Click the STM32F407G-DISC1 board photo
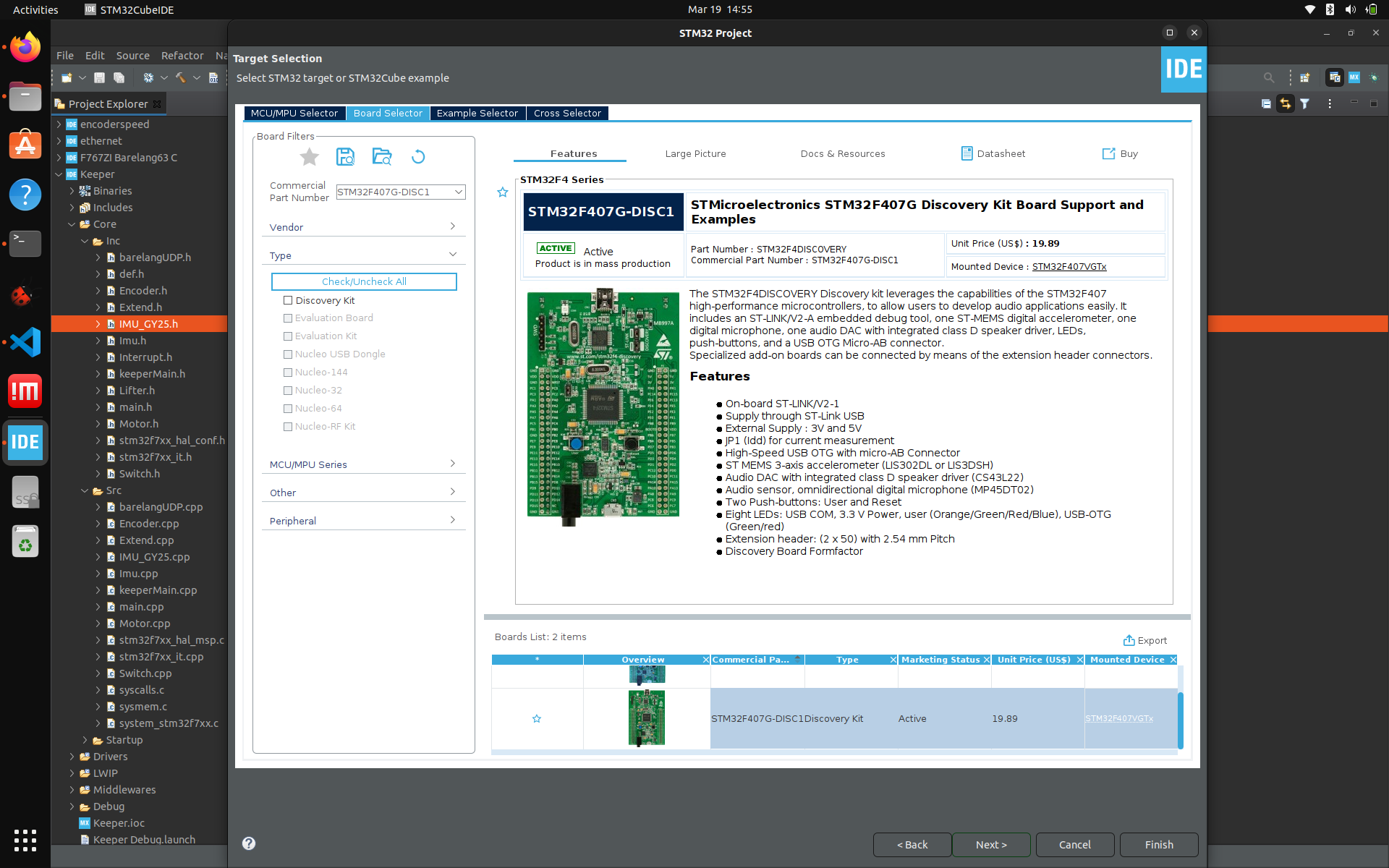 pyautogui.click(x=603, y=407)
